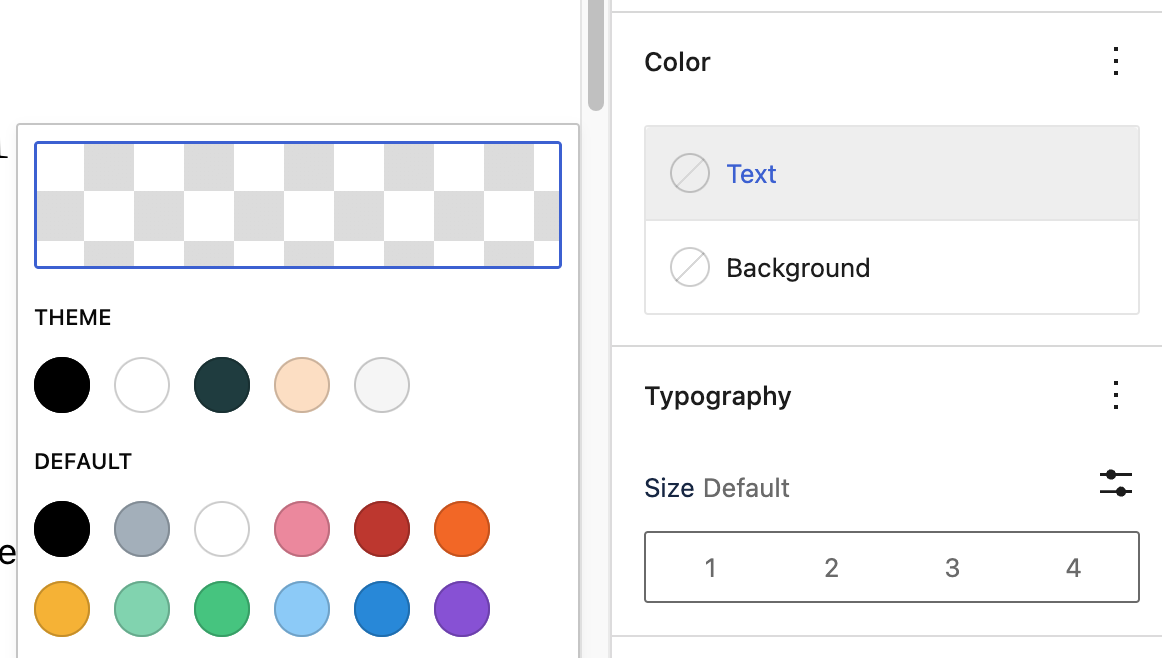Select the Text color option row
Image resolution: width=1162 pixels, height=658 pixels.
click(890, 172)
